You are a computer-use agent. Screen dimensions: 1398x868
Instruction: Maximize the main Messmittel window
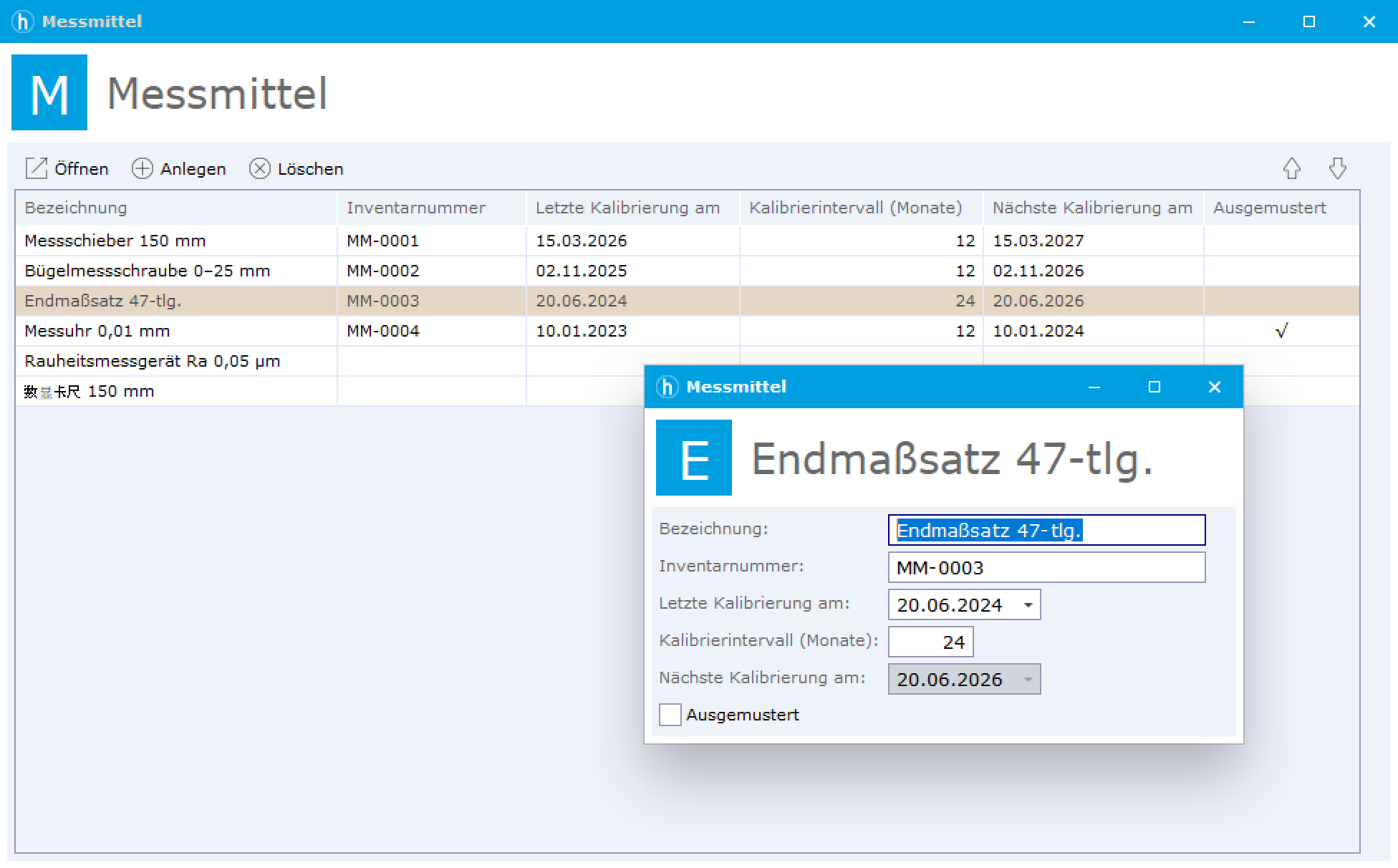point(1308,21)
